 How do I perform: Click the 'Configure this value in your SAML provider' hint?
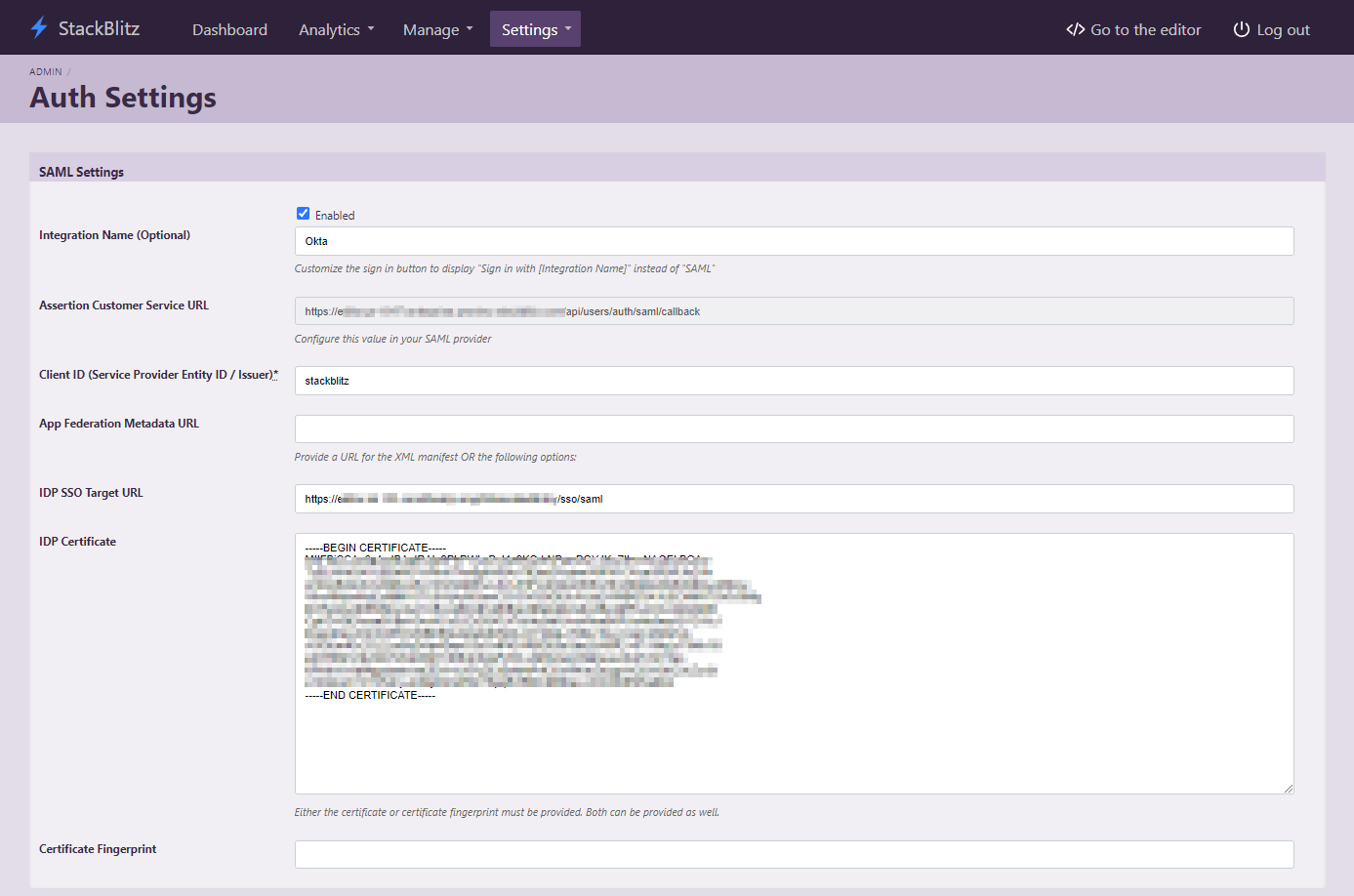pyautogui.click(x=392, y=339)
